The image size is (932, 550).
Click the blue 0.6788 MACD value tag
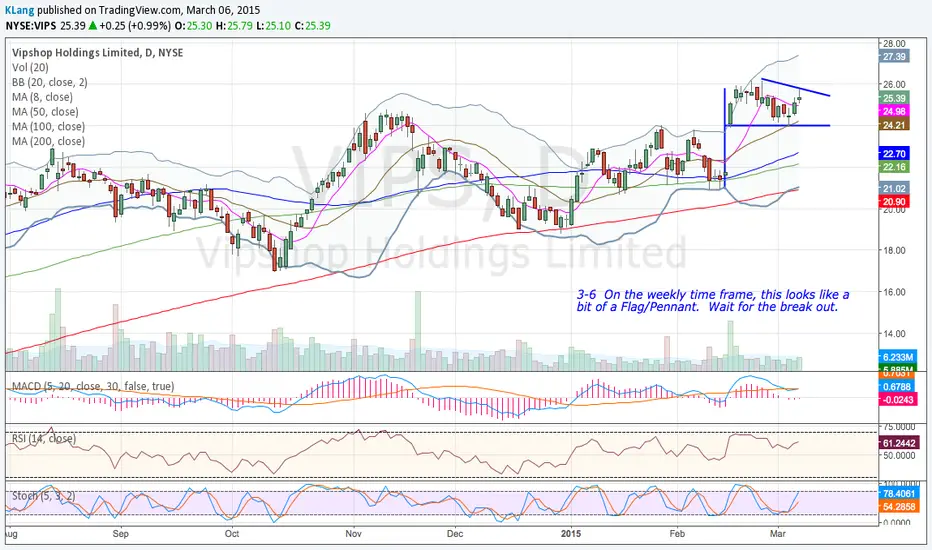(897, 386)
